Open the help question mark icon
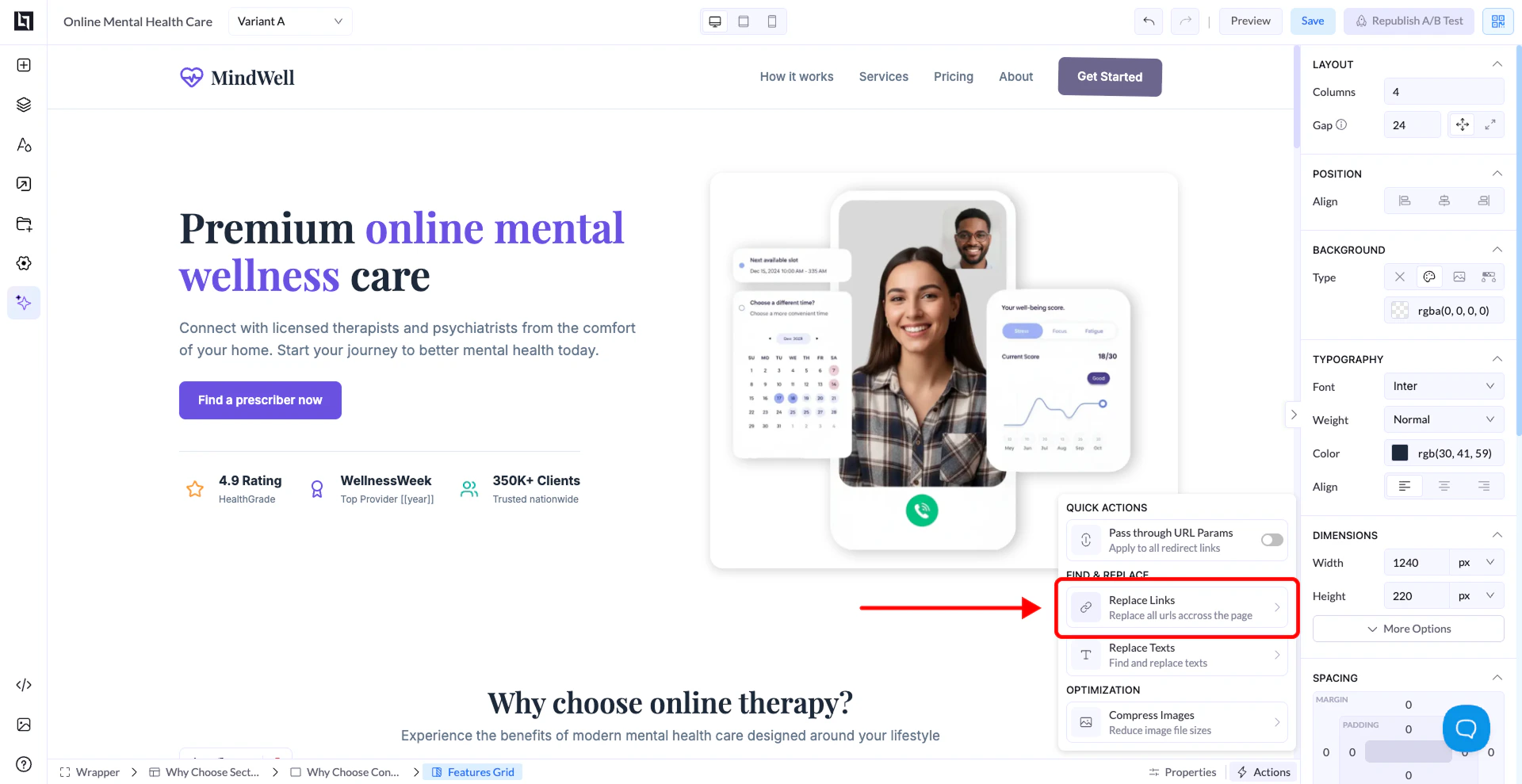 [x=24, y=764]
